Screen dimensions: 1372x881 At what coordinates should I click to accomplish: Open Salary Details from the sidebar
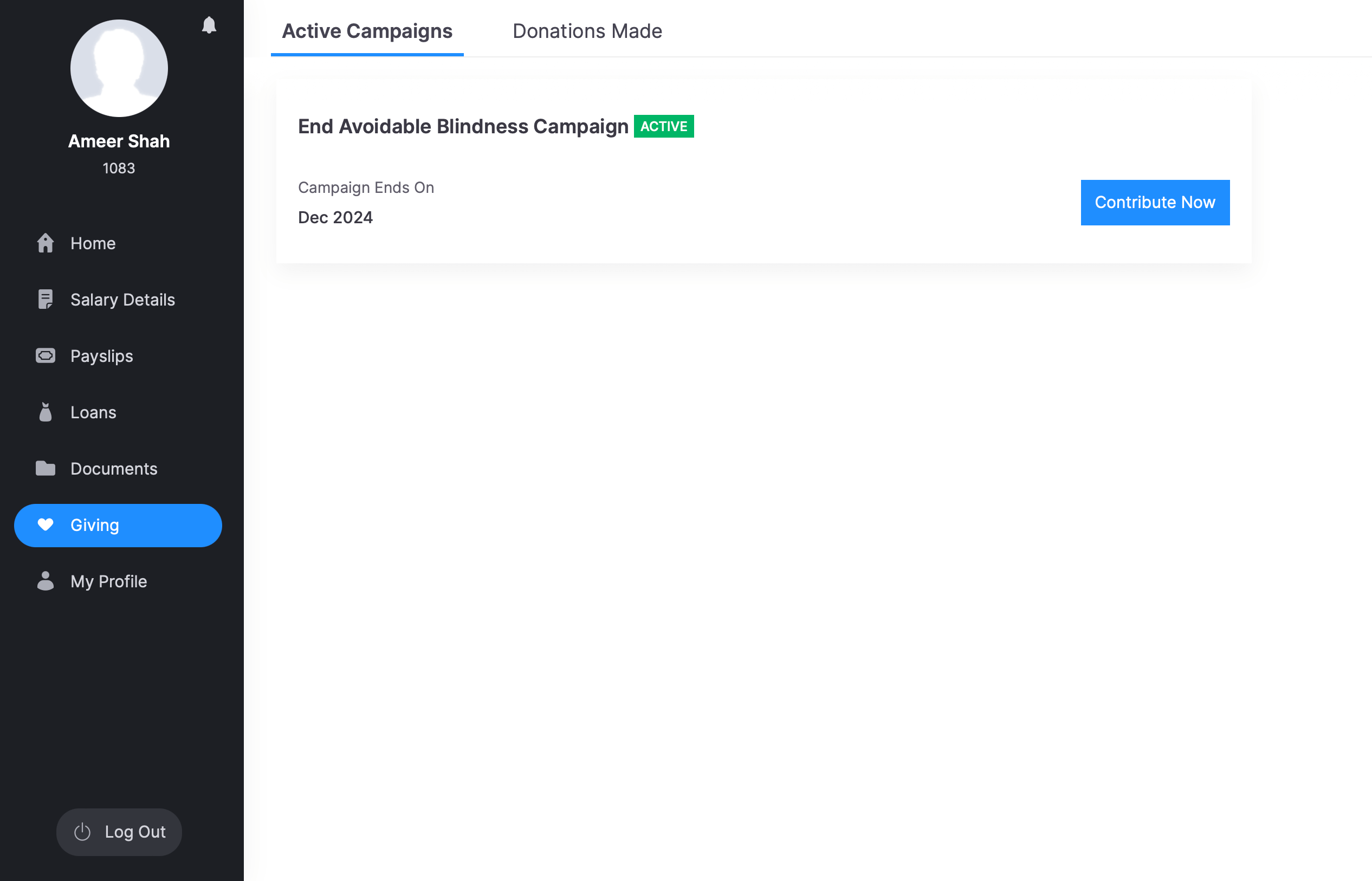pos(122,300)
